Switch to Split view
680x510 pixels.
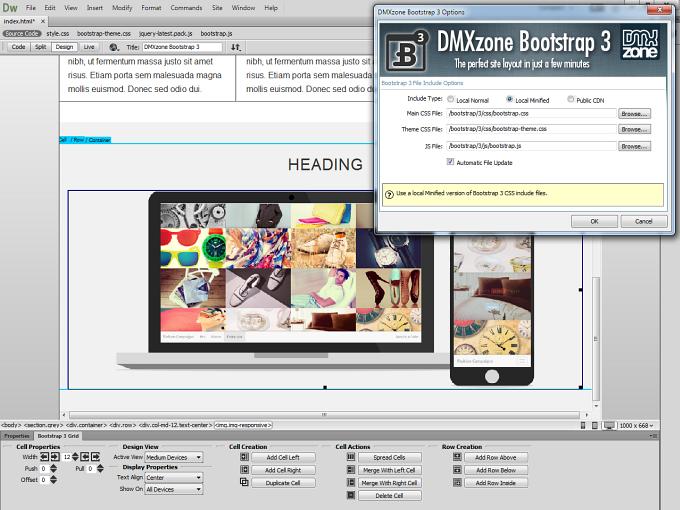pos(40,47)
